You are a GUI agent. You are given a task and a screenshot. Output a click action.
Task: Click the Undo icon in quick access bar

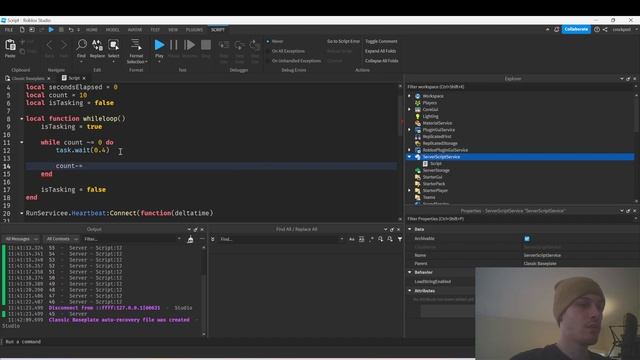(71, 29)
